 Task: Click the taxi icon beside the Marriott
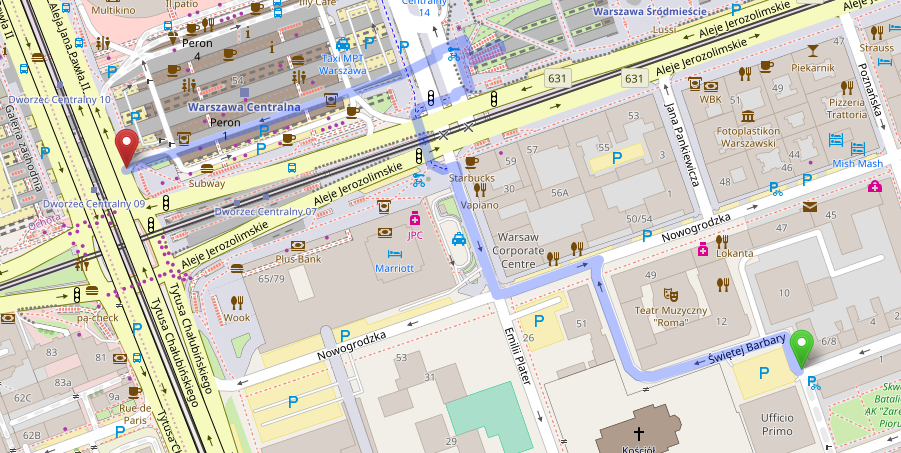pos(459,239)
